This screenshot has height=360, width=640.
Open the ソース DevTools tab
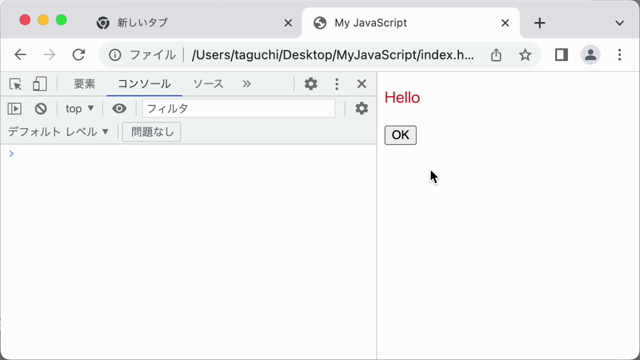(x=208, y=84)
